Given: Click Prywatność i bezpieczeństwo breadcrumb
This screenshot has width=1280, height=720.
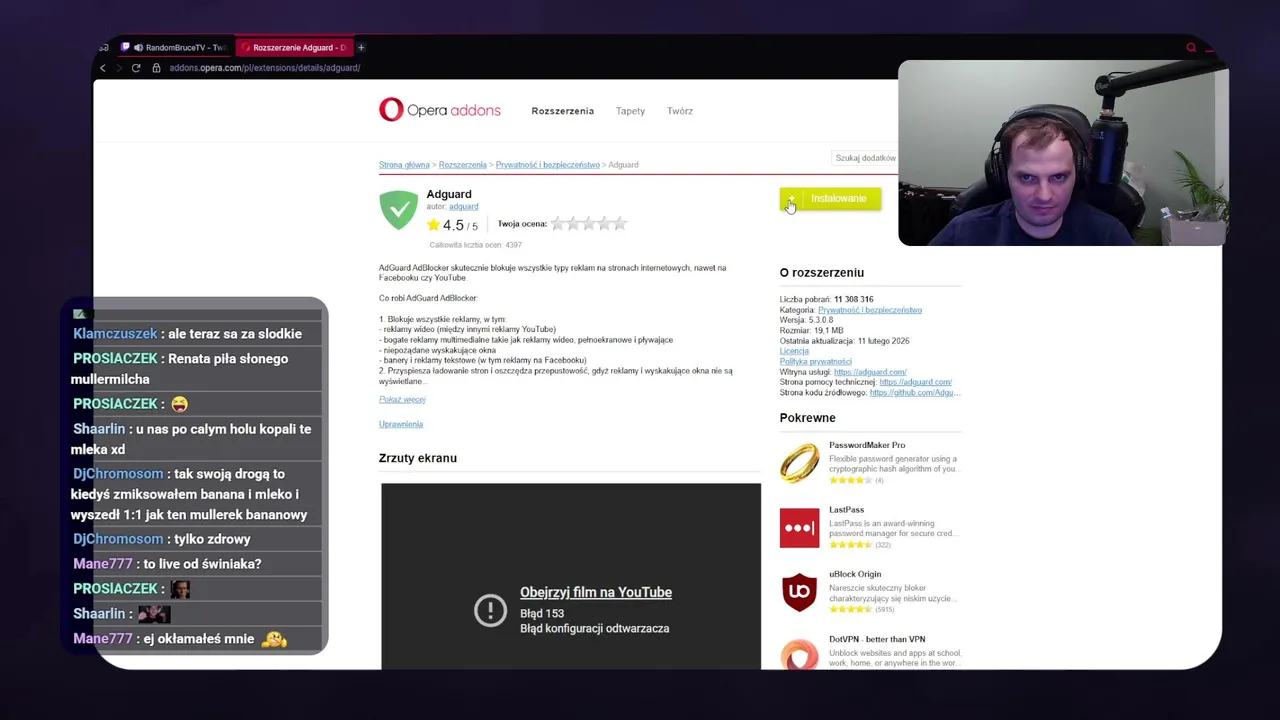Looking at the screenshot, I should click(x=548, y=165).
